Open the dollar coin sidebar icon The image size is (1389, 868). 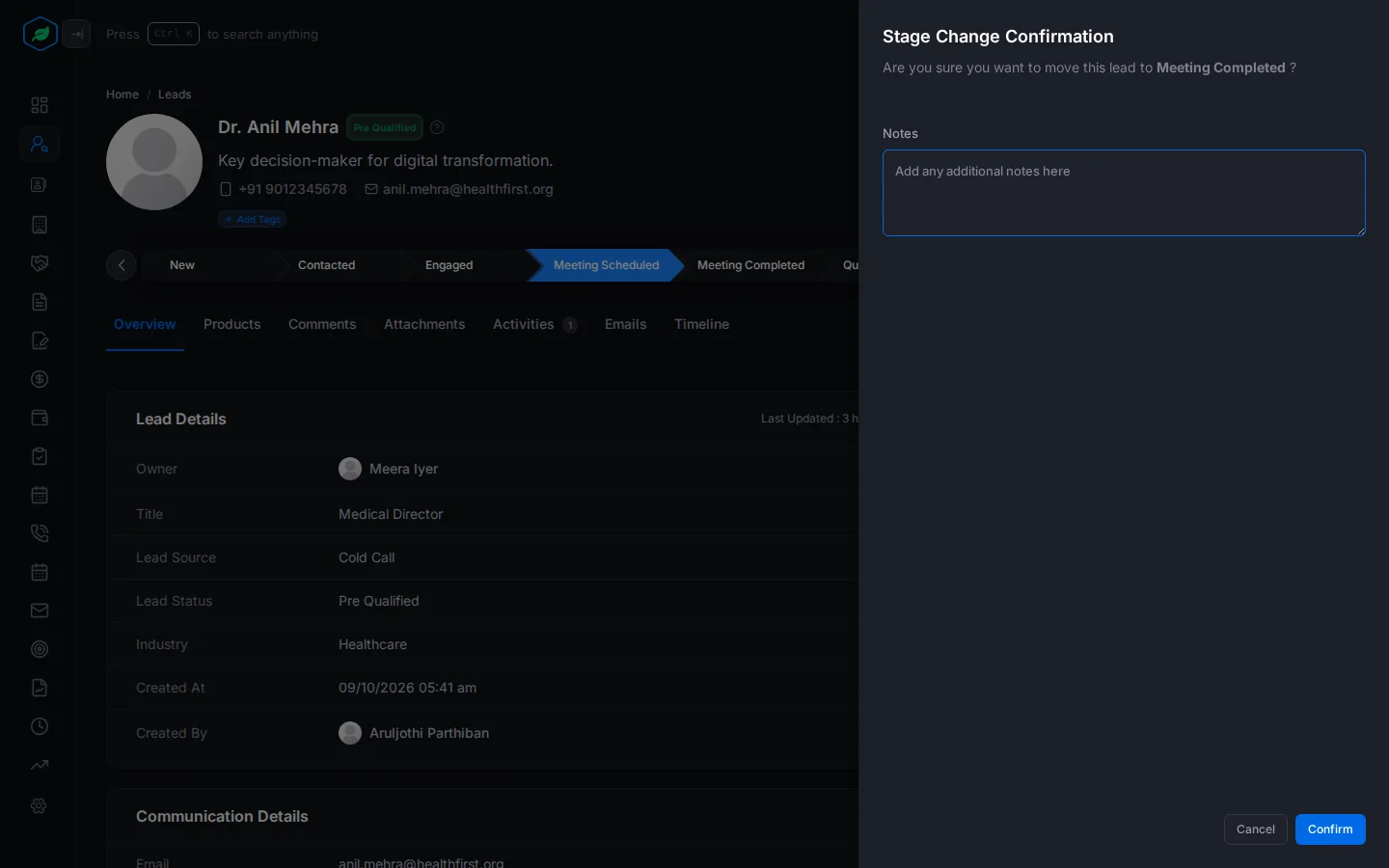click(40, 379)
